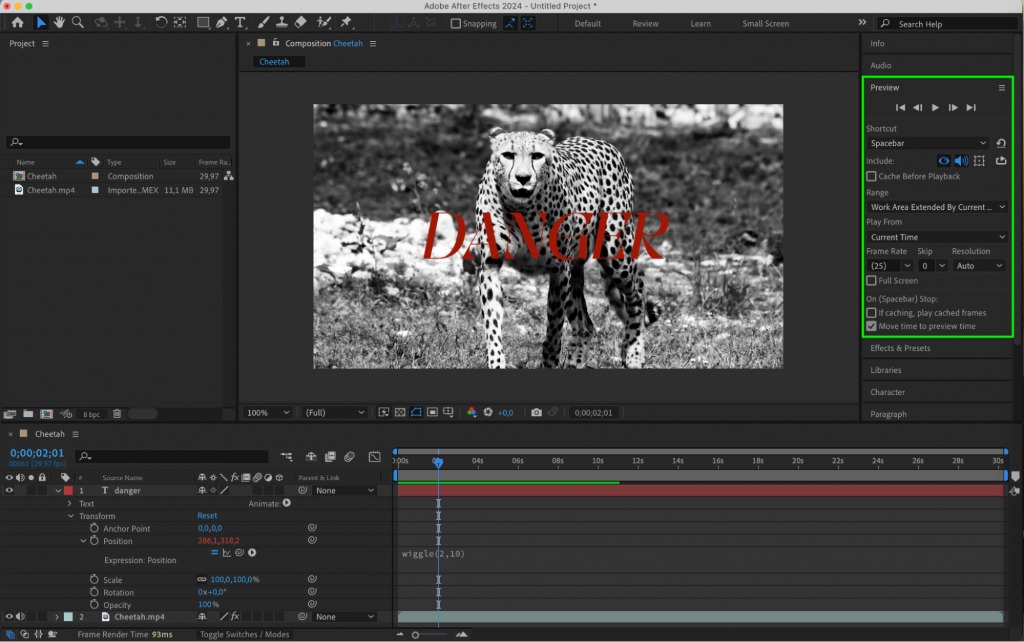Enable Cache Before Playback
The height and width of the screenshot is (642, 1024).
pyautogui.click(x=871, y=176)
